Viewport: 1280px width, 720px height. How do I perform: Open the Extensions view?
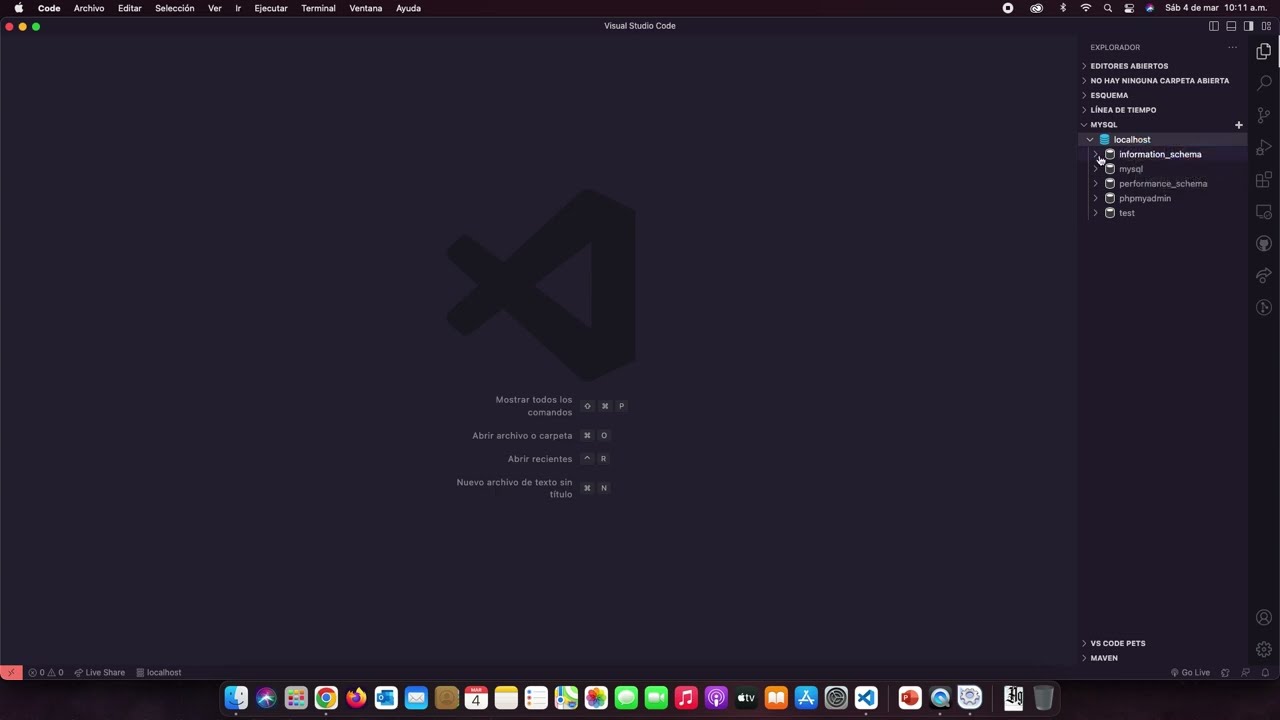tap(1264, 180)
